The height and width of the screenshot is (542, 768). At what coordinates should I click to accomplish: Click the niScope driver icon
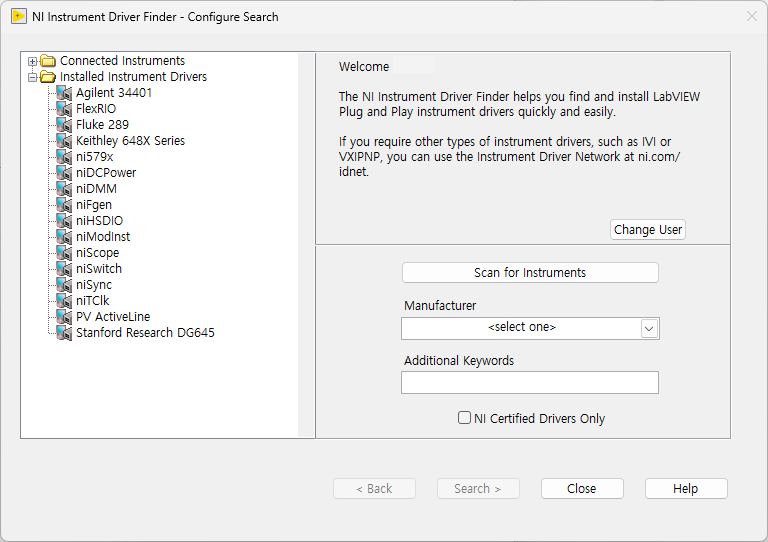pyautogui.click(x=64, y=253)
